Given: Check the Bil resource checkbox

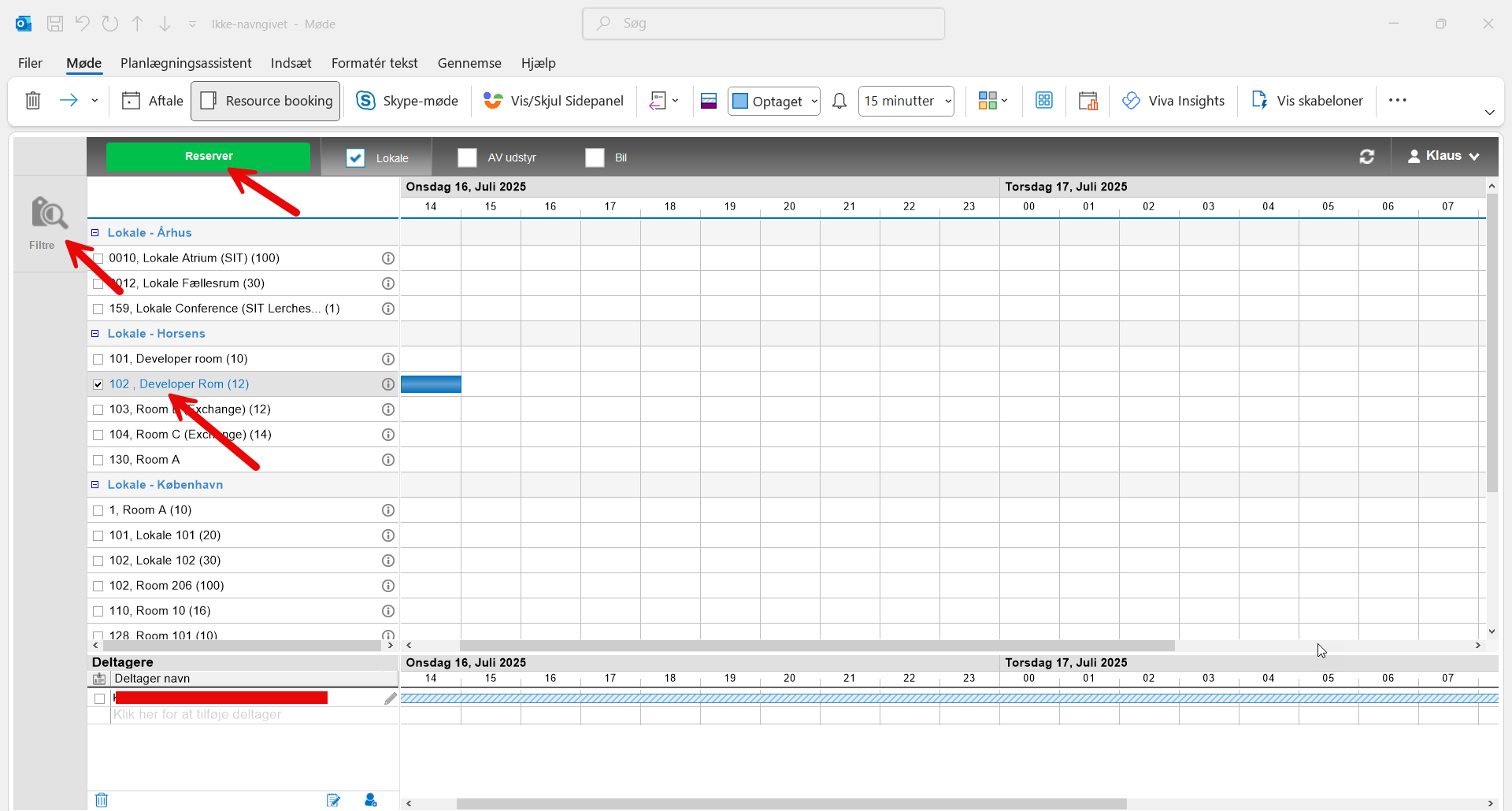Looking at the screenshot, I should 595,157.
